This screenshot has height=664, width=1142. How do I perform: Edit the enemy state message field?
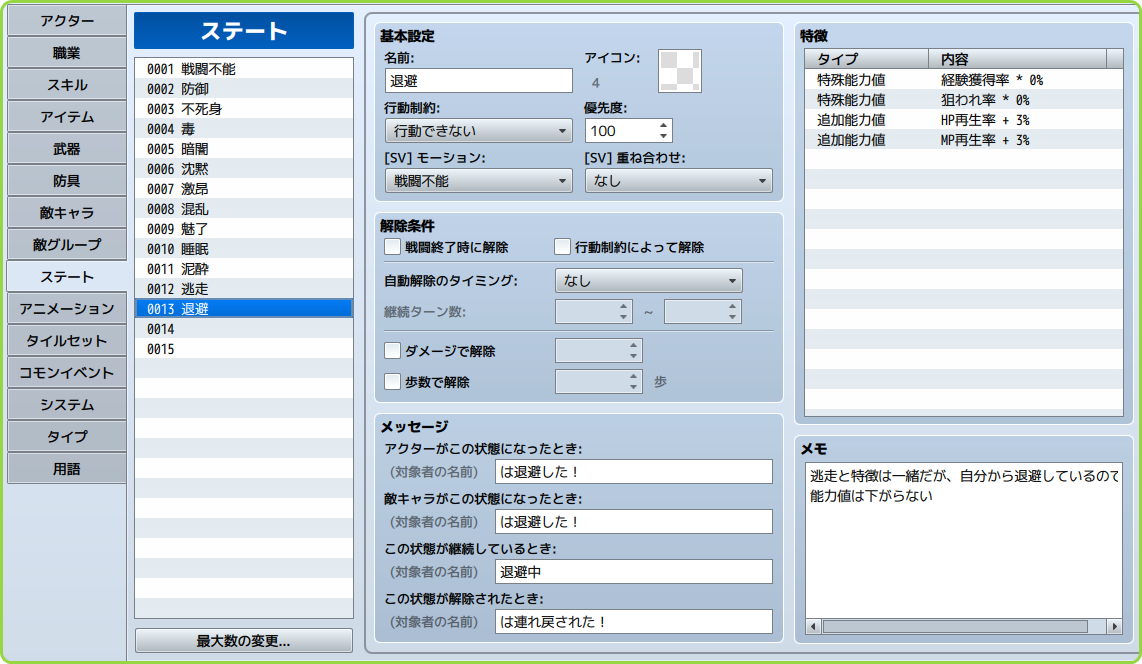click(x=634, y=522)
